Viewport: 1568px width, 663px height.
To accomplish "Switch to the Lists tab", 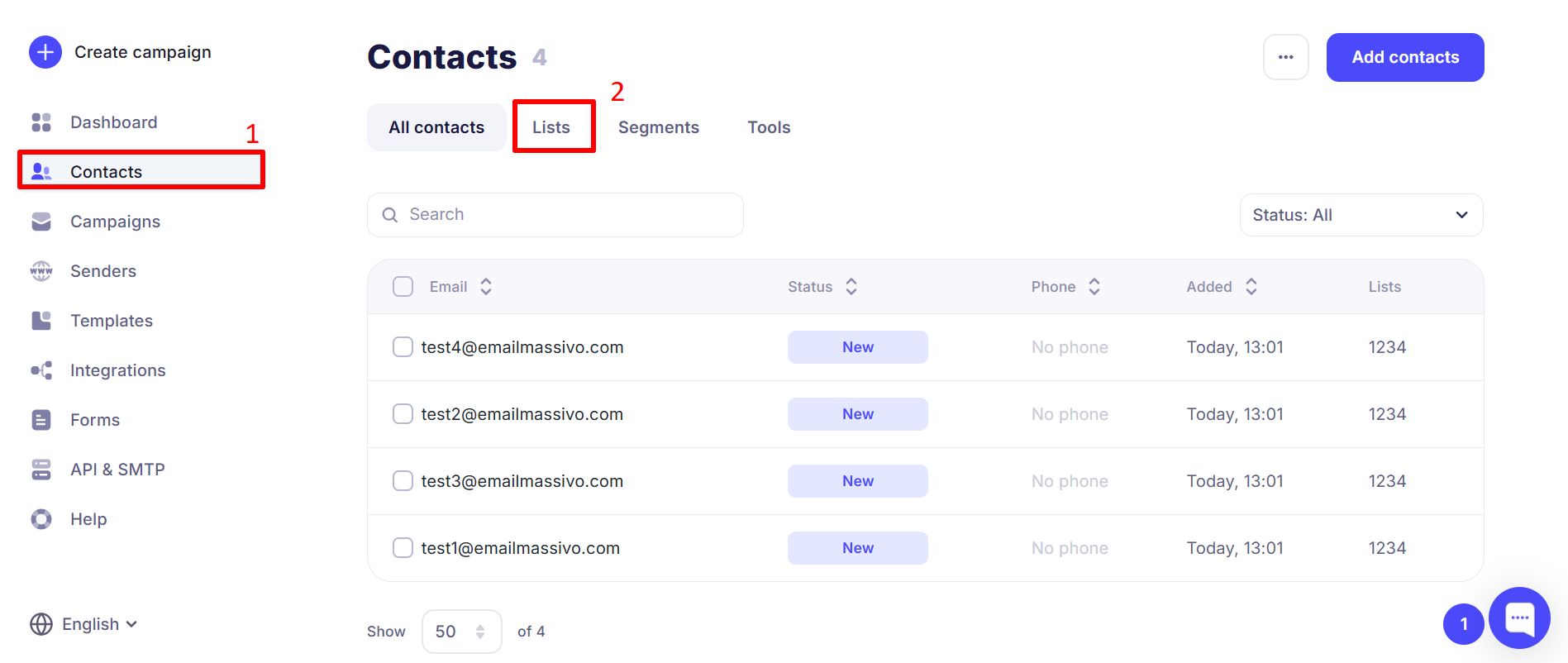I will [551, 127].
